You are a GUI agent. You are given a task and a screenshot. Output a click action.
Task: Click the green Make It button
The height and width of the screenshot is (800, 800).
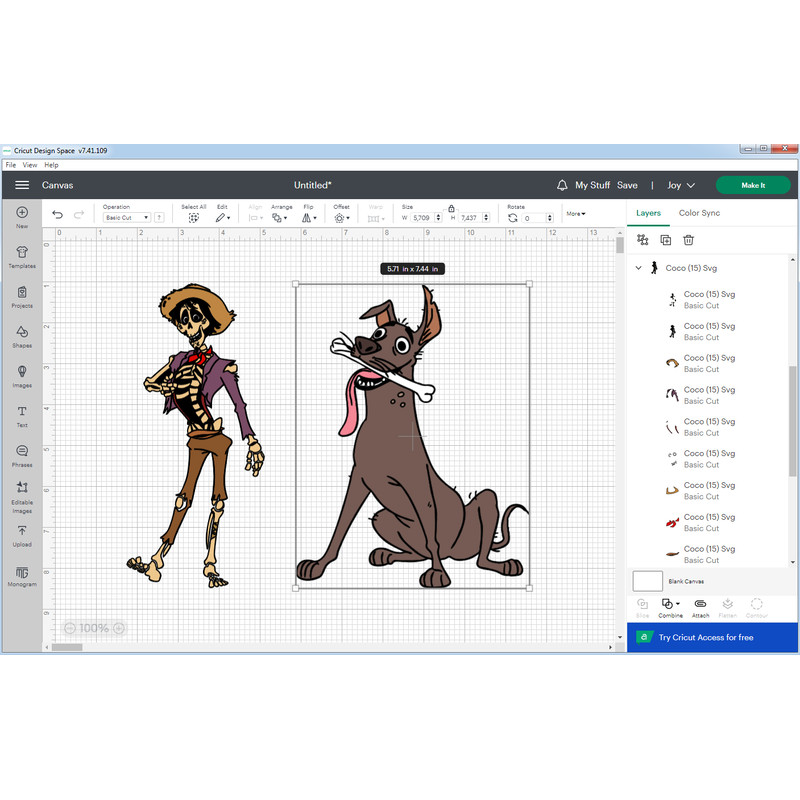tap(752, 185)
